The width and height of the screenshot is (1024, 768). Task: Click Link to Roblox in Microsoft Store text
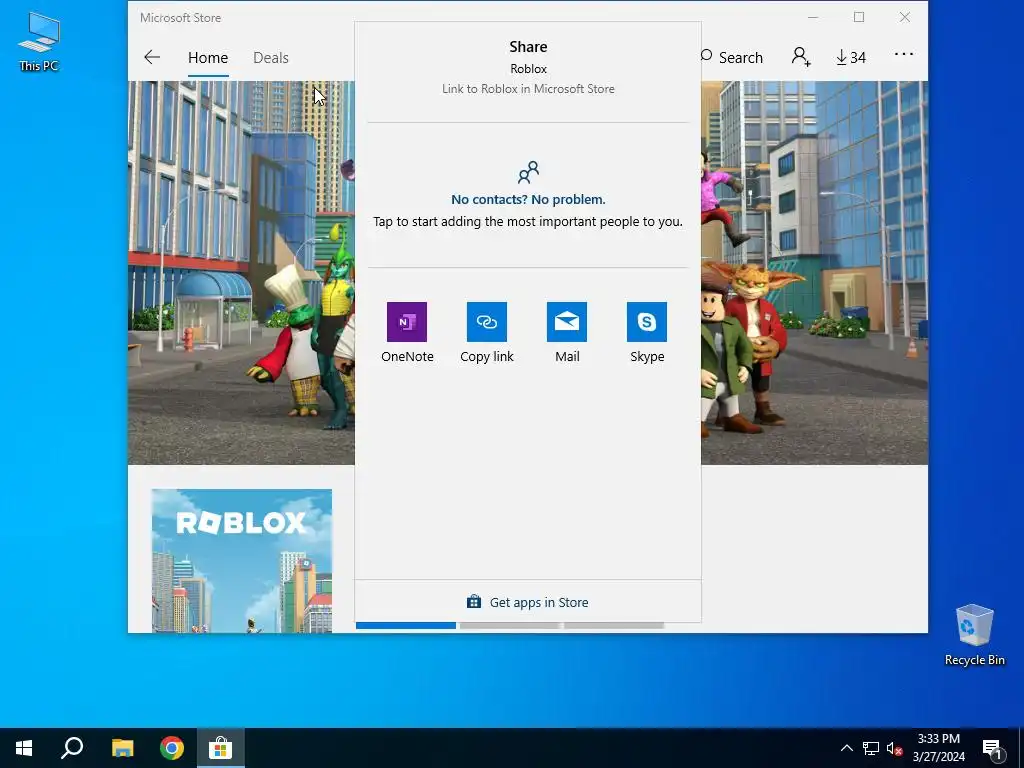pos(528,89)
